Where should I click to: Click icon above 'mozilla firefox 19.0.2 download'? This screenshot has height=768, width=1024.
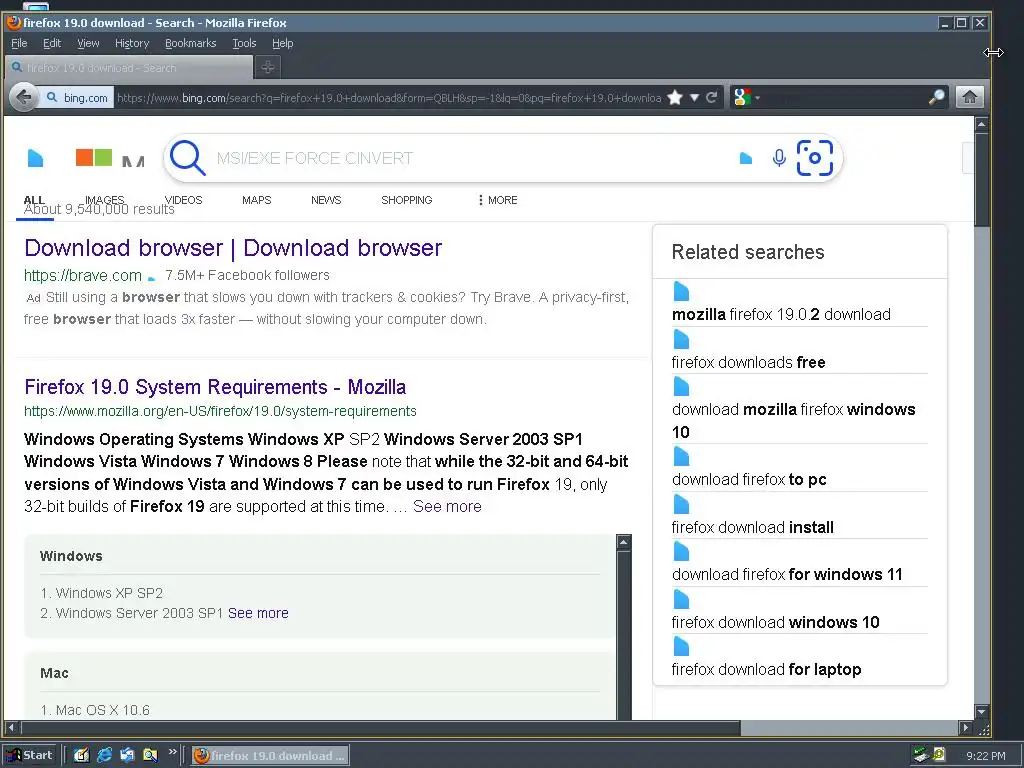(x=681, y=291)
